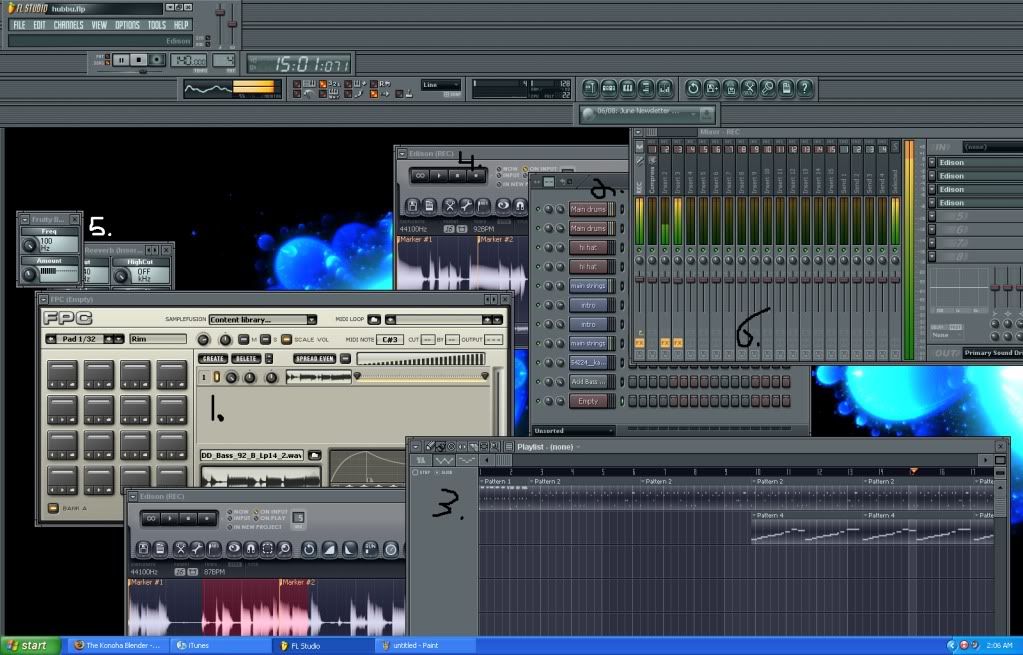Viewport: 1023px width, 655px height.
Task: Click the FPC 'Spread Even' button
Action: coord(314,358)
